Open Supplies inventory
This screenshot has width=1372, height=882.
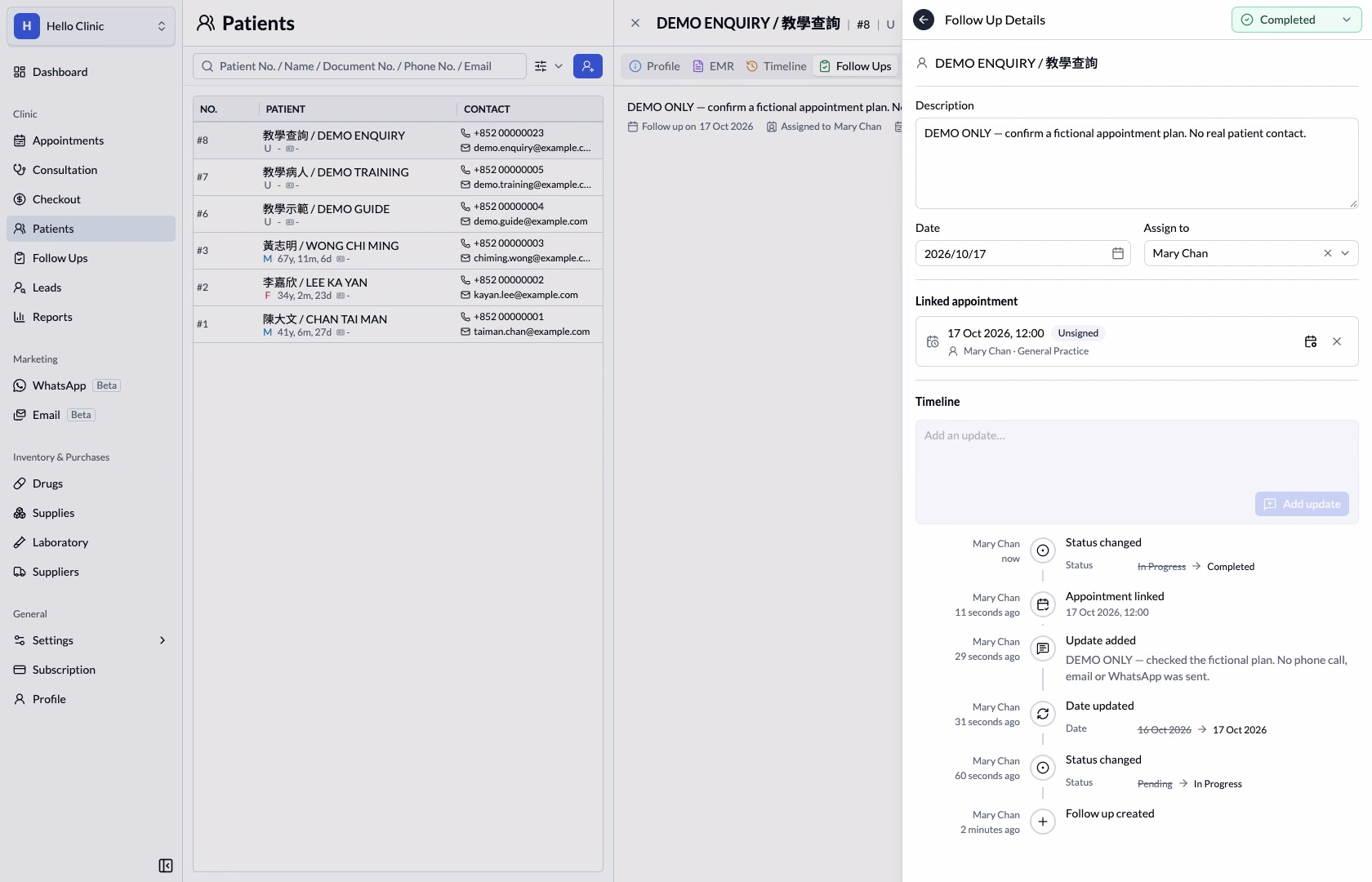click(x=91, y=513)
